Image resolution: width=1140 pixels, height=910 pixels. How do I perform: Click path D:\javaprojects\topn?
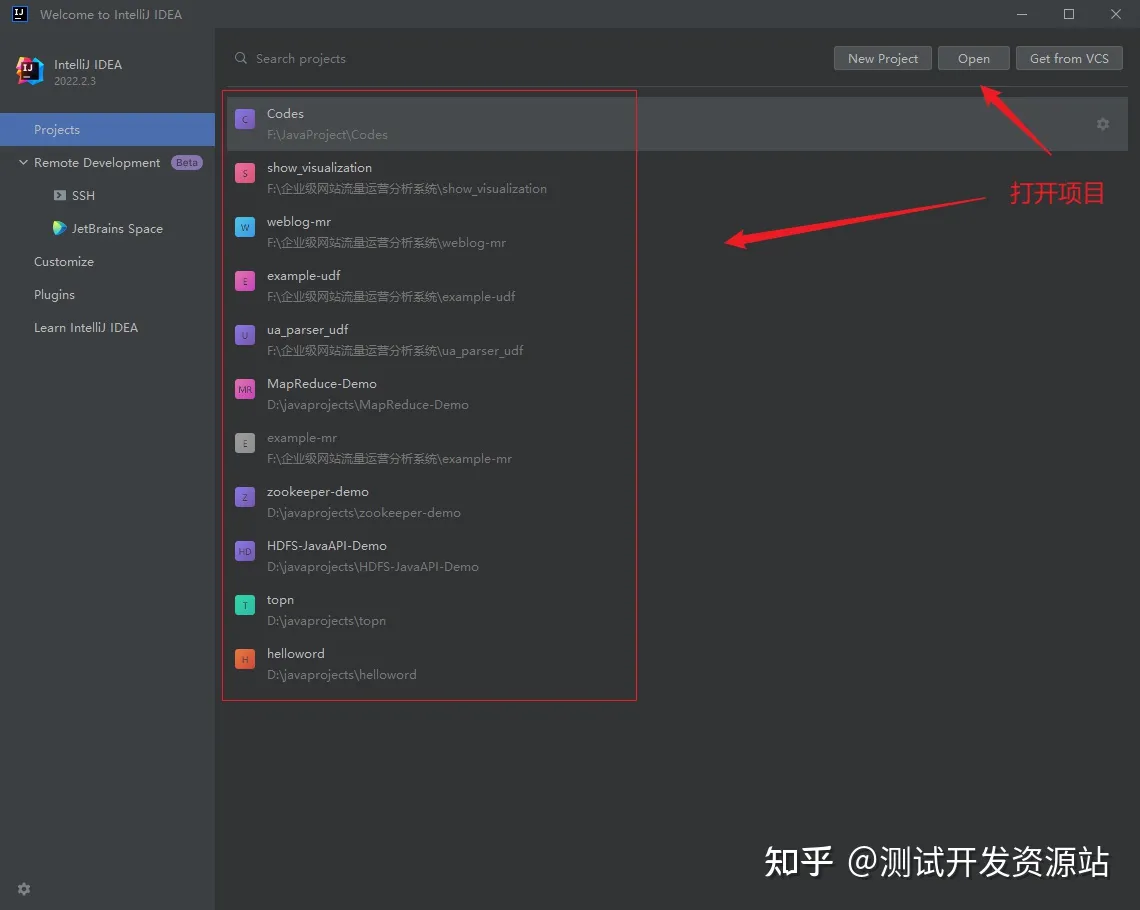[x=326, y=621]
